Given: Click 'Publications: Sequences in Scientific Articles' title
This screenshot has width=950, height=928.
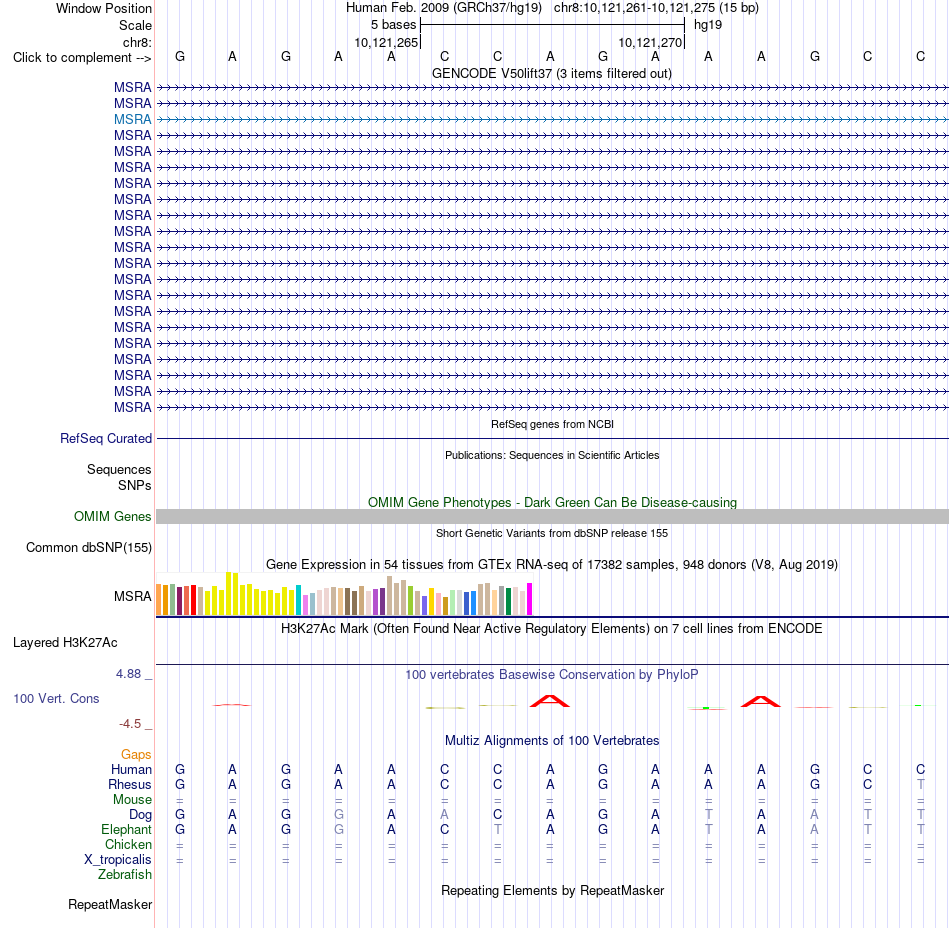Looking at the screenshot, I should tap(552, 455).
